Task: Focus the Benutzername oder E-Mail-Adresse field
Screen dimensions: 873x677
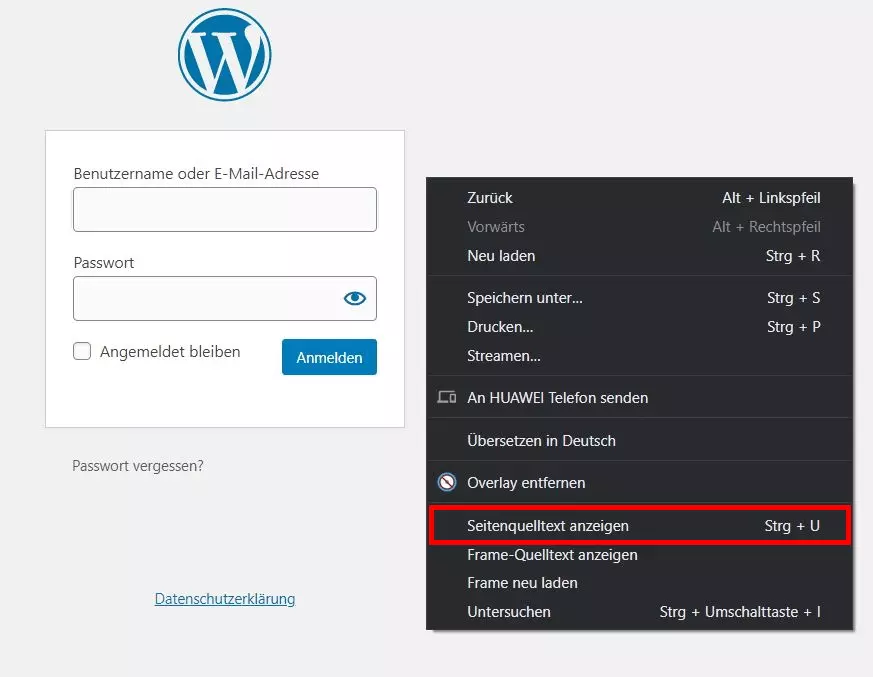Action: (225, 209)
